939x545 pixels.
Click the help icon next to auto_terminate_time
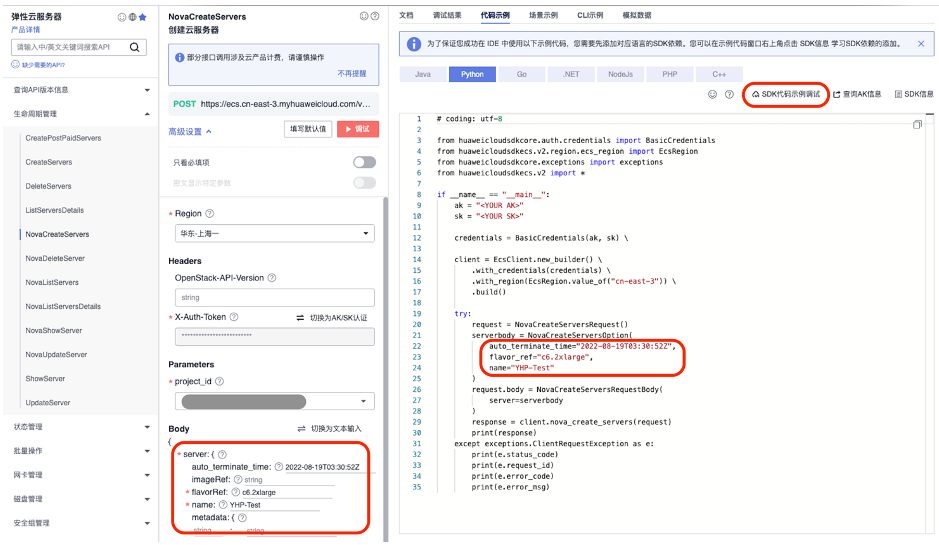pyautogui.click(x=278, y=467)
